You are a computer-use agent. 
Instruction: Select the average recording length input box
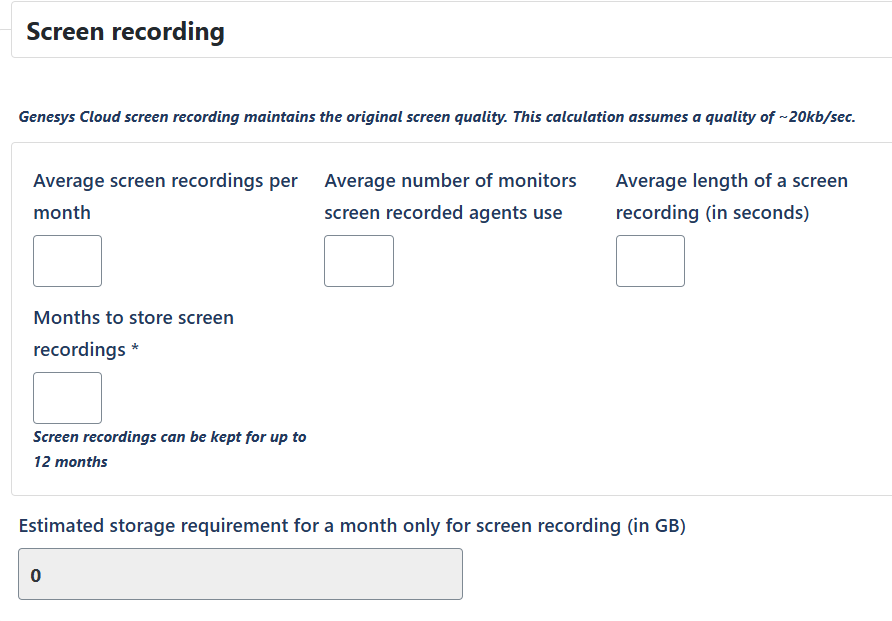650,261
